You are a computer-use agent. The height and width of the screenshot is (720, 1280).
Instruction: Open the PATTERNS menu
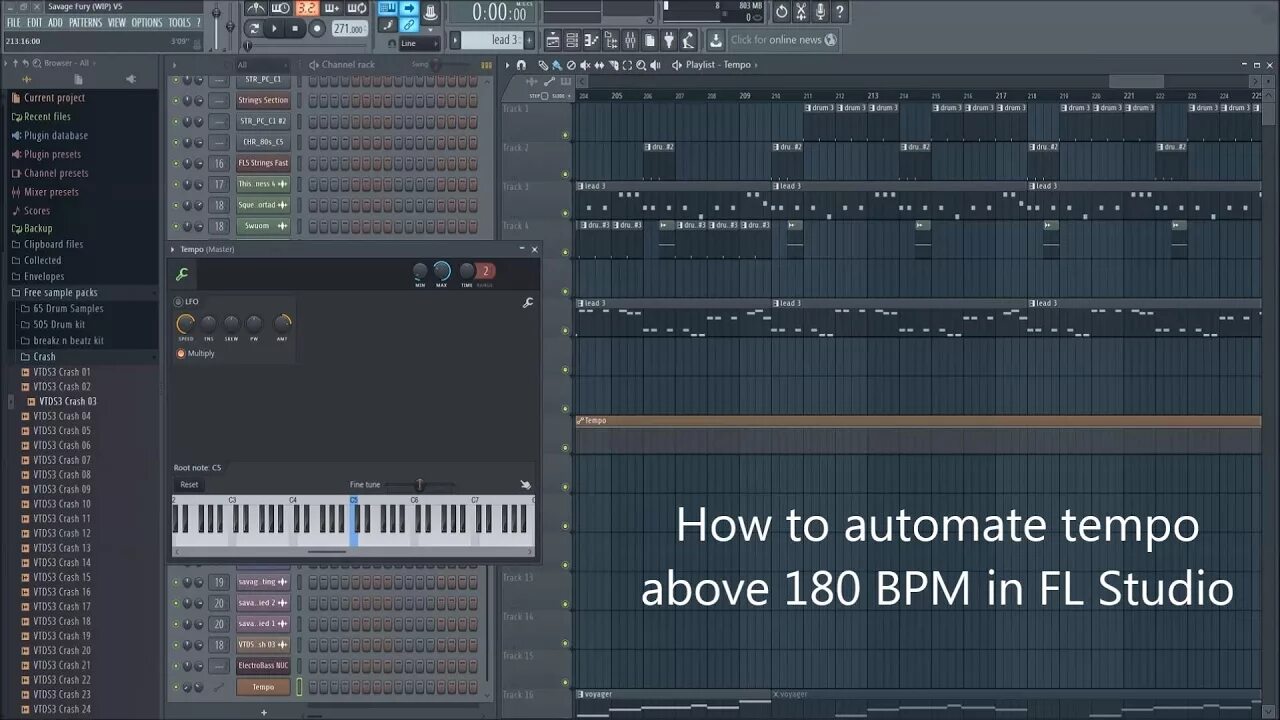[x=85, y=22]
